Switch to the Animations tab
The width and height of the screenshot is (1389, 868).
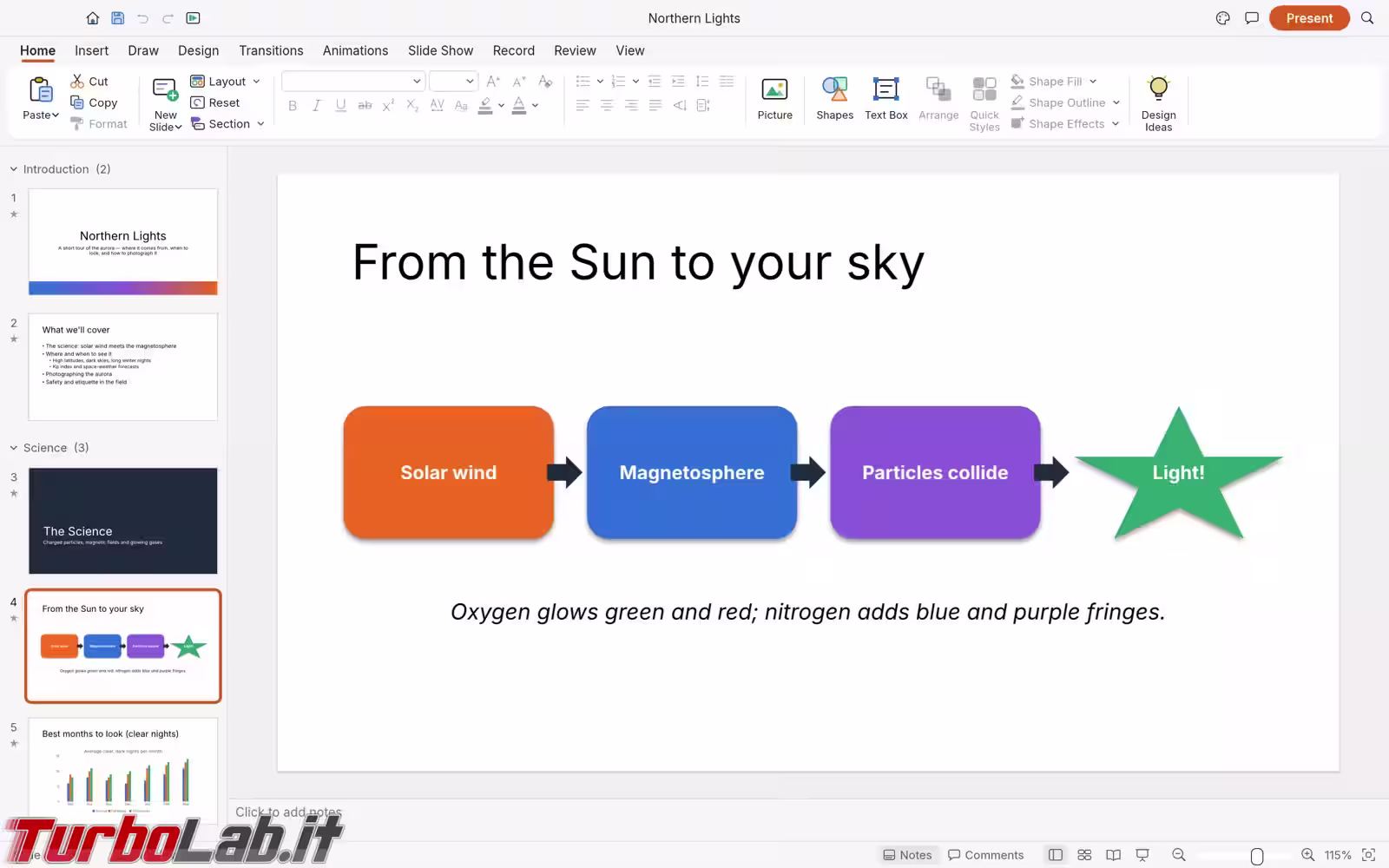point(355,50)
